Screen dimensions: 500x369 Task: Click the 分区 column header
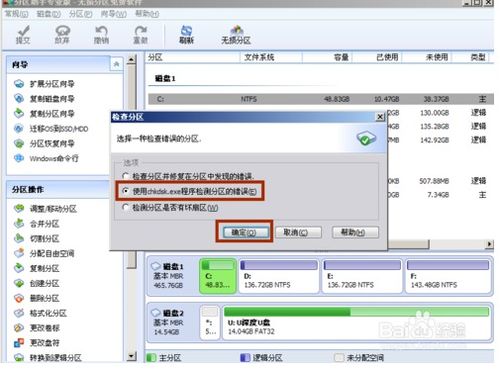[193, 57]
